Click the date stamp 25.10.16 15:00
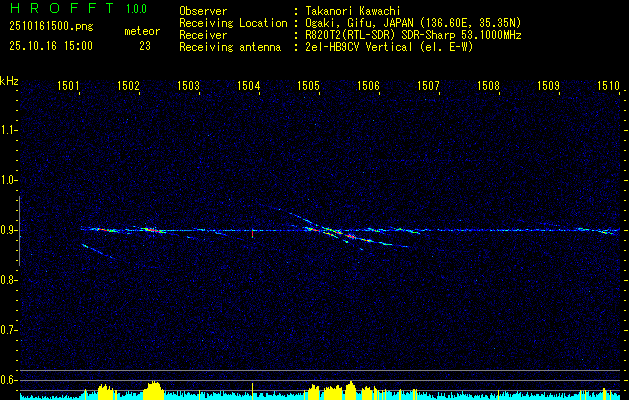This screenshot has width=629, height=400. point(51,46)
